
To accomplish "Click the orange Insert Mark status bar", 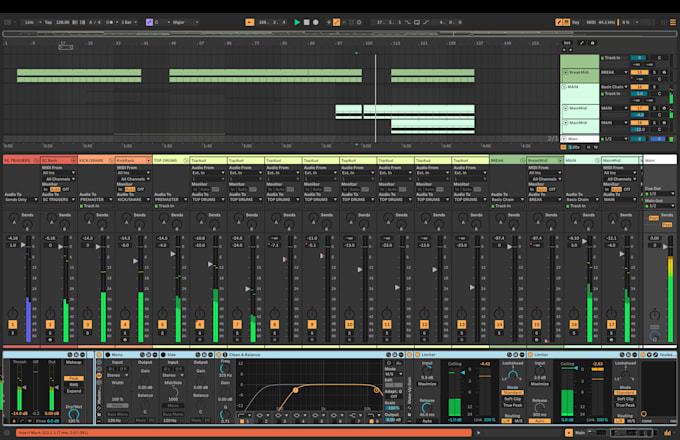I will click(x=244, y=433).
